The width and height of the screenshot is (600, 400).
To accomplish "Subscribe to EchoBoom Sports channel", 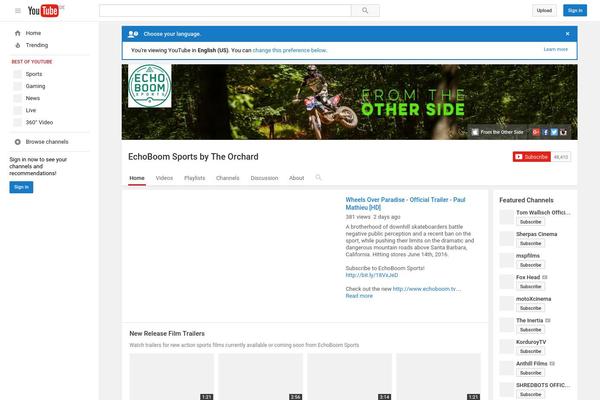I will 532,157.
